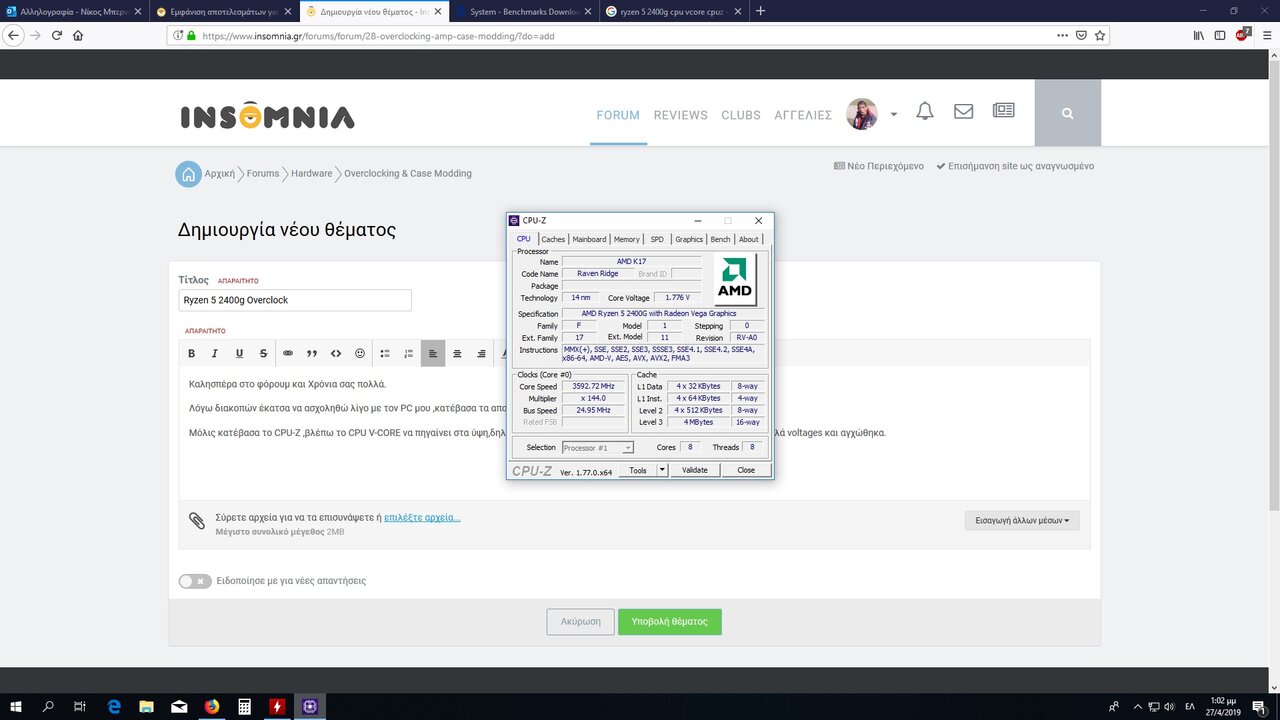Open the Εισαγωγή άλλων μέσων dropdown

point(1021,520)
